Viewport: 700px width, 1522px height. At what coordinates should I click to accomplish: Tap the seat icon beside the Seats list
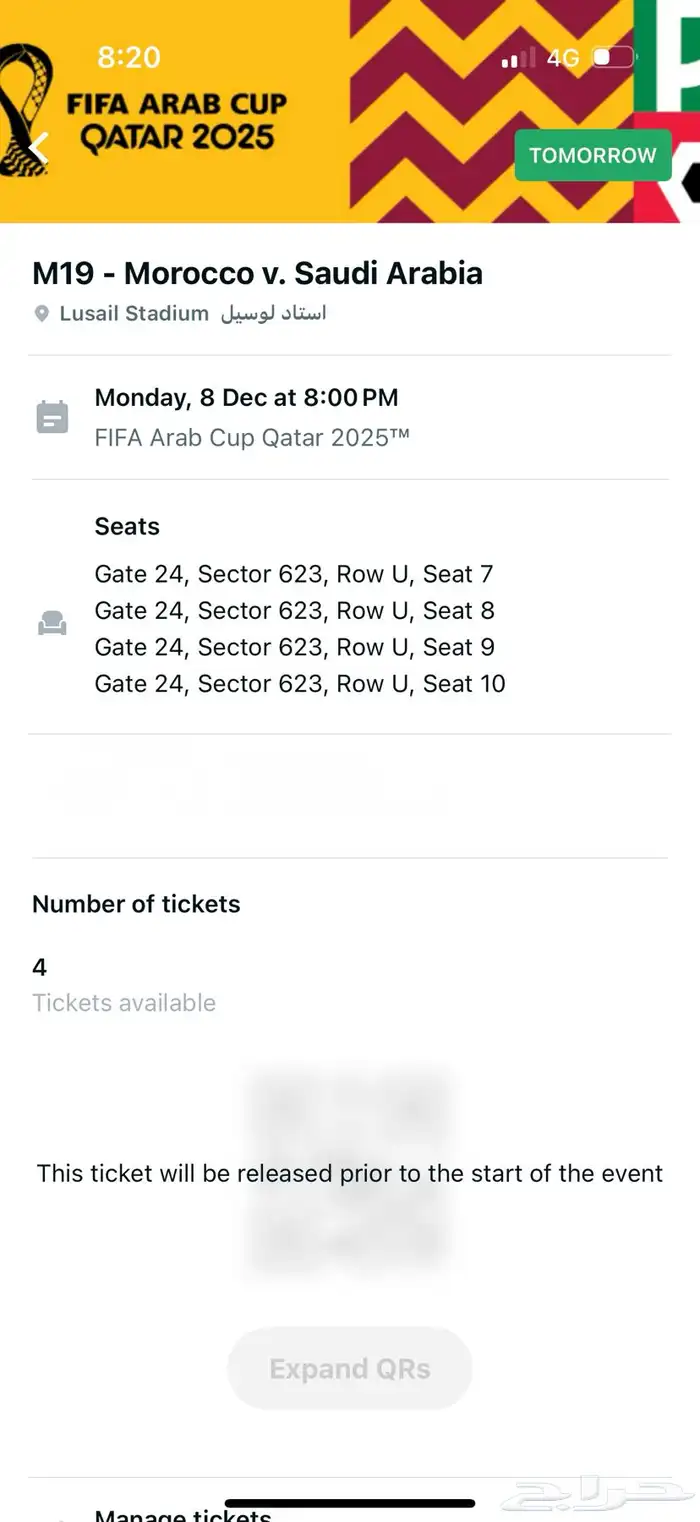pos(52,623)
